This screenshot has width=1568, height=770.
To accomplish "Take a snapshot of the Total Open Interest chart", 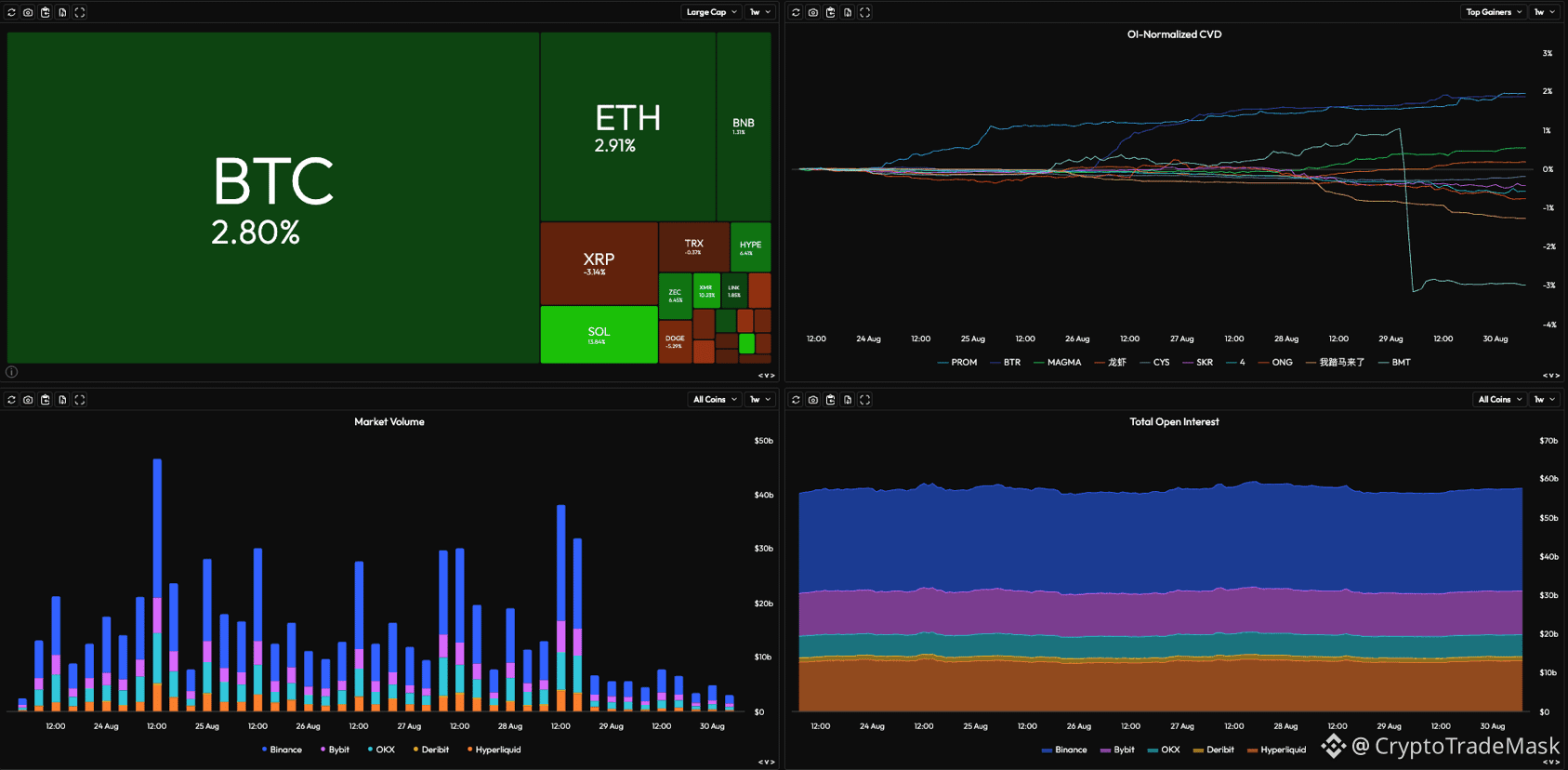I will pyautogui.click(x=812, y=400).
